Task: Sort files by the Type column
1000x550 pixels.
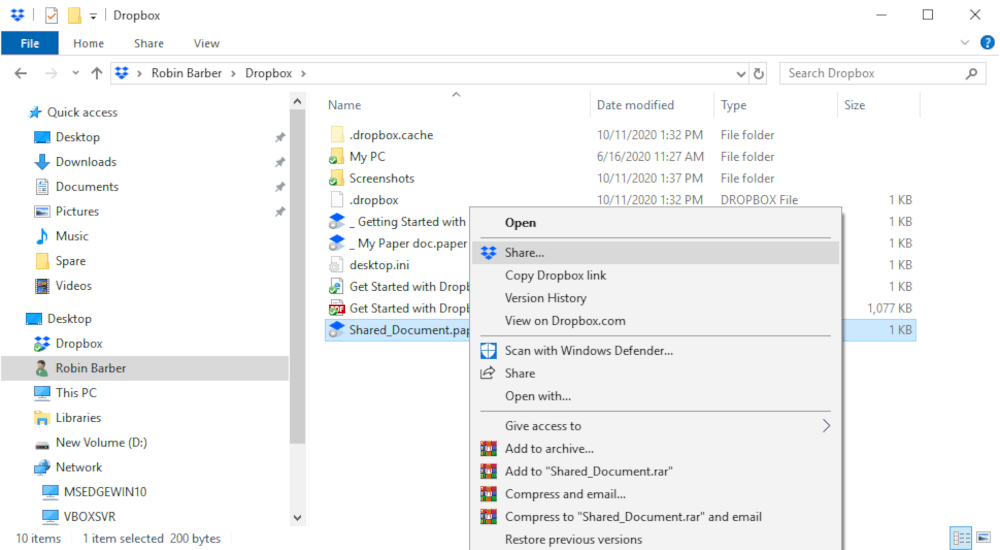Action: [733, 105]
